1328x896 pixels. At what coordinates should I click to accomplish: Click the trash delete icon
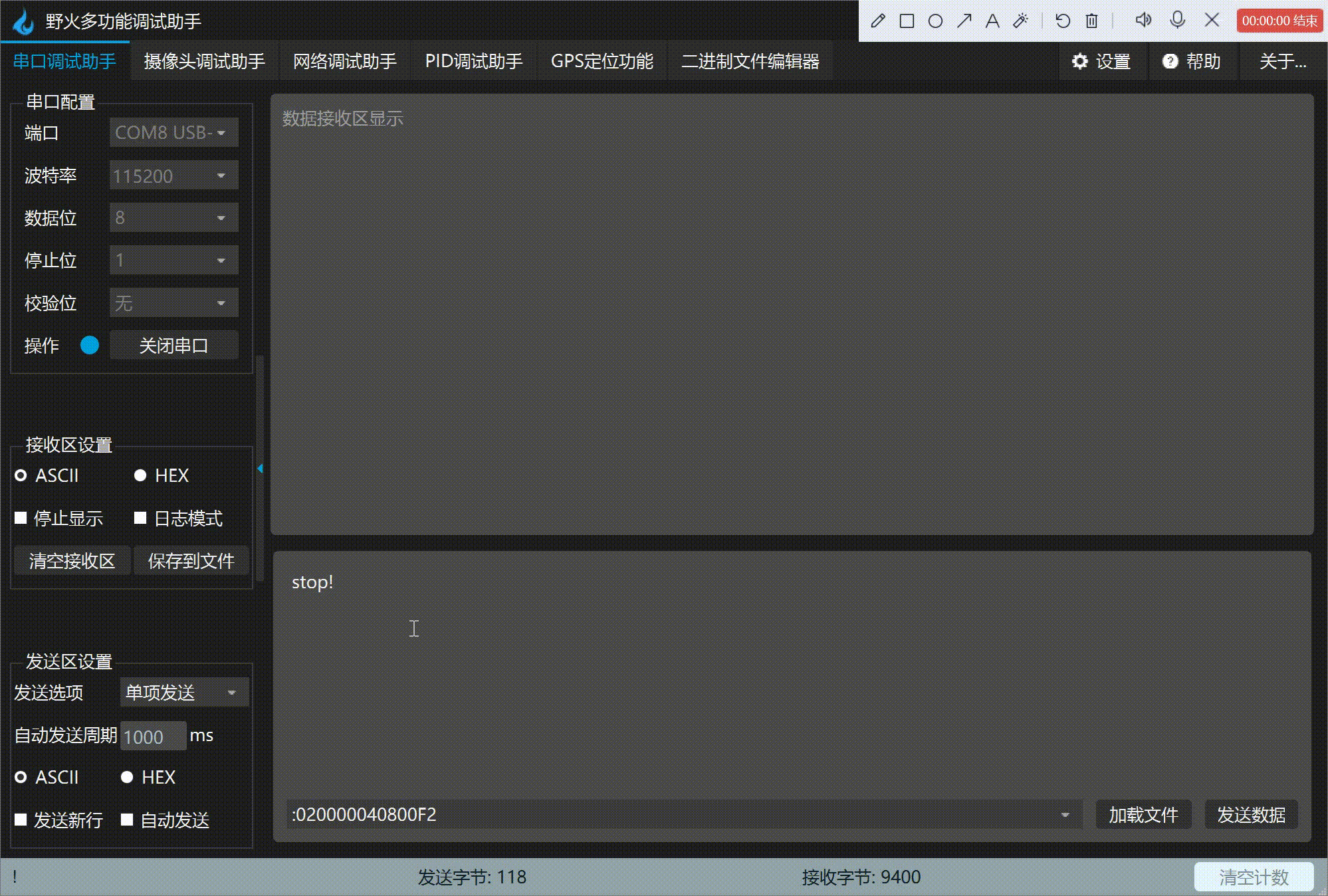click(x=1091, y=21)
